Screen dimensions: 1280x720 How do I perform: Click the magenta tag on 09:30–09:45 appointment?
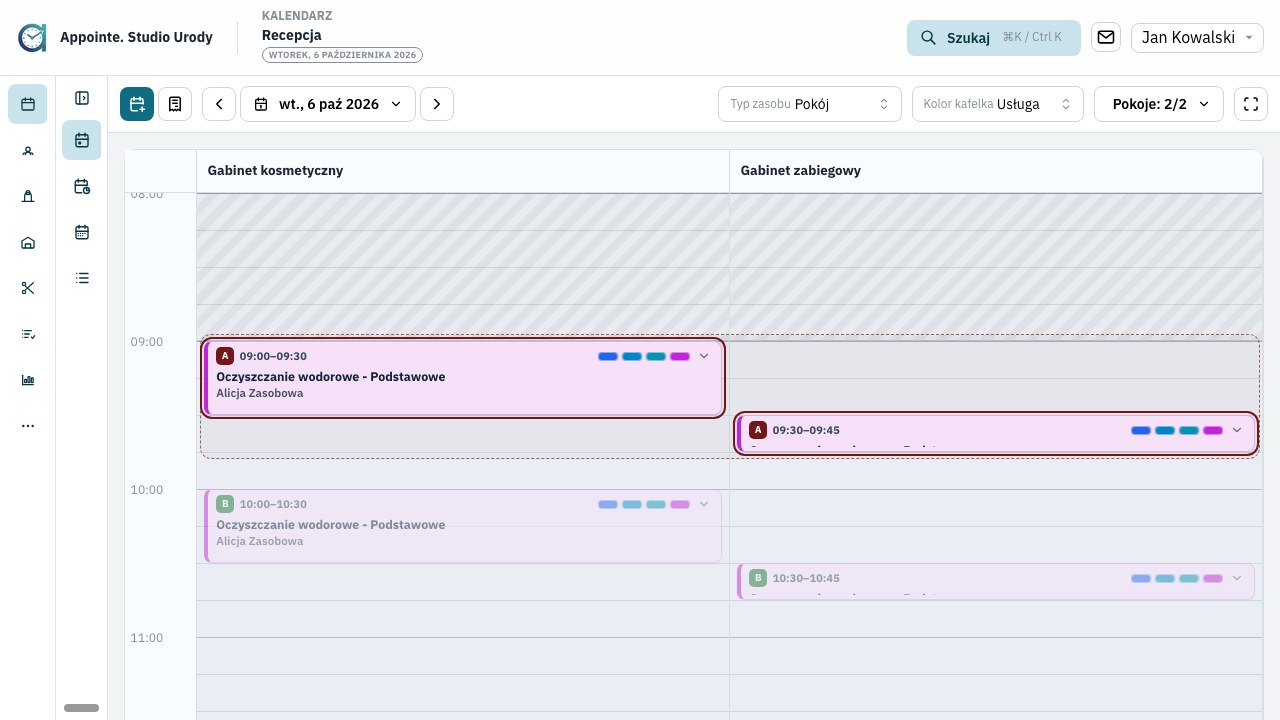(x=1213, y=430)
